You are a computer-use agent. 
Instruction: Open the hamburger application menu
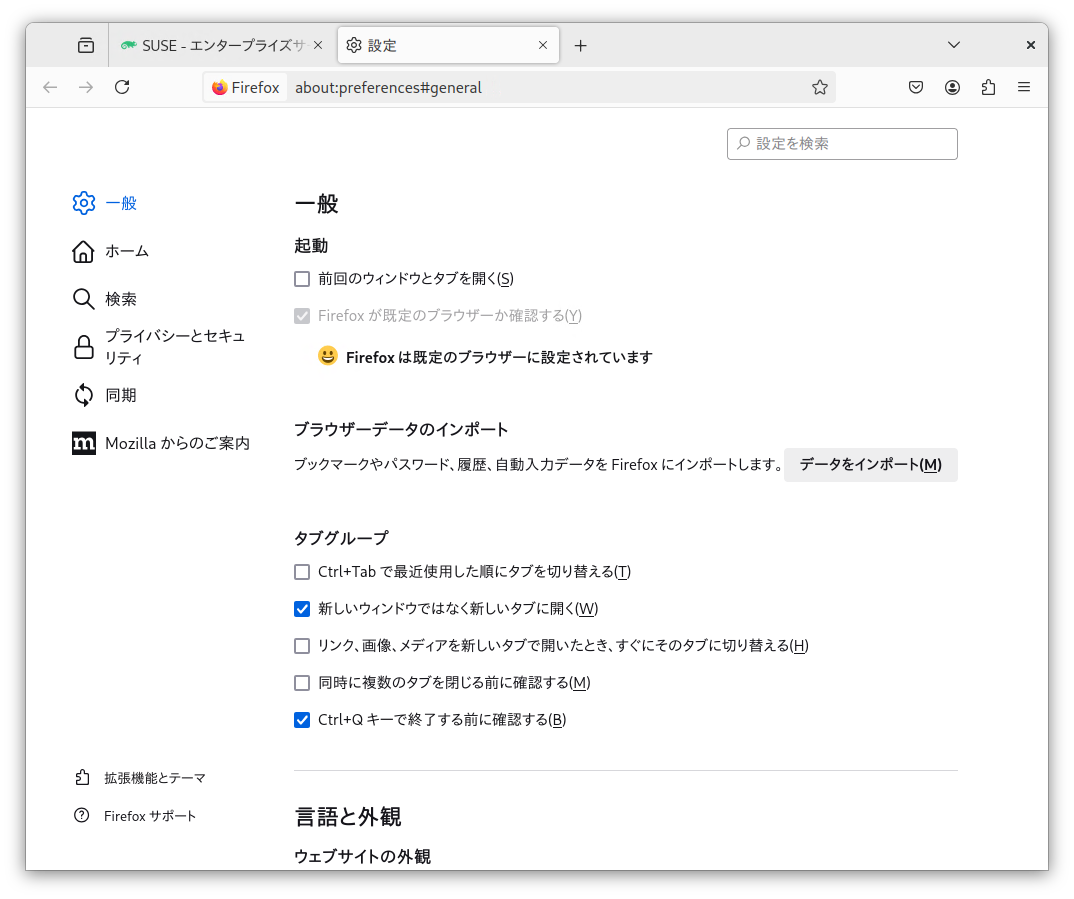click(1024, 87)
